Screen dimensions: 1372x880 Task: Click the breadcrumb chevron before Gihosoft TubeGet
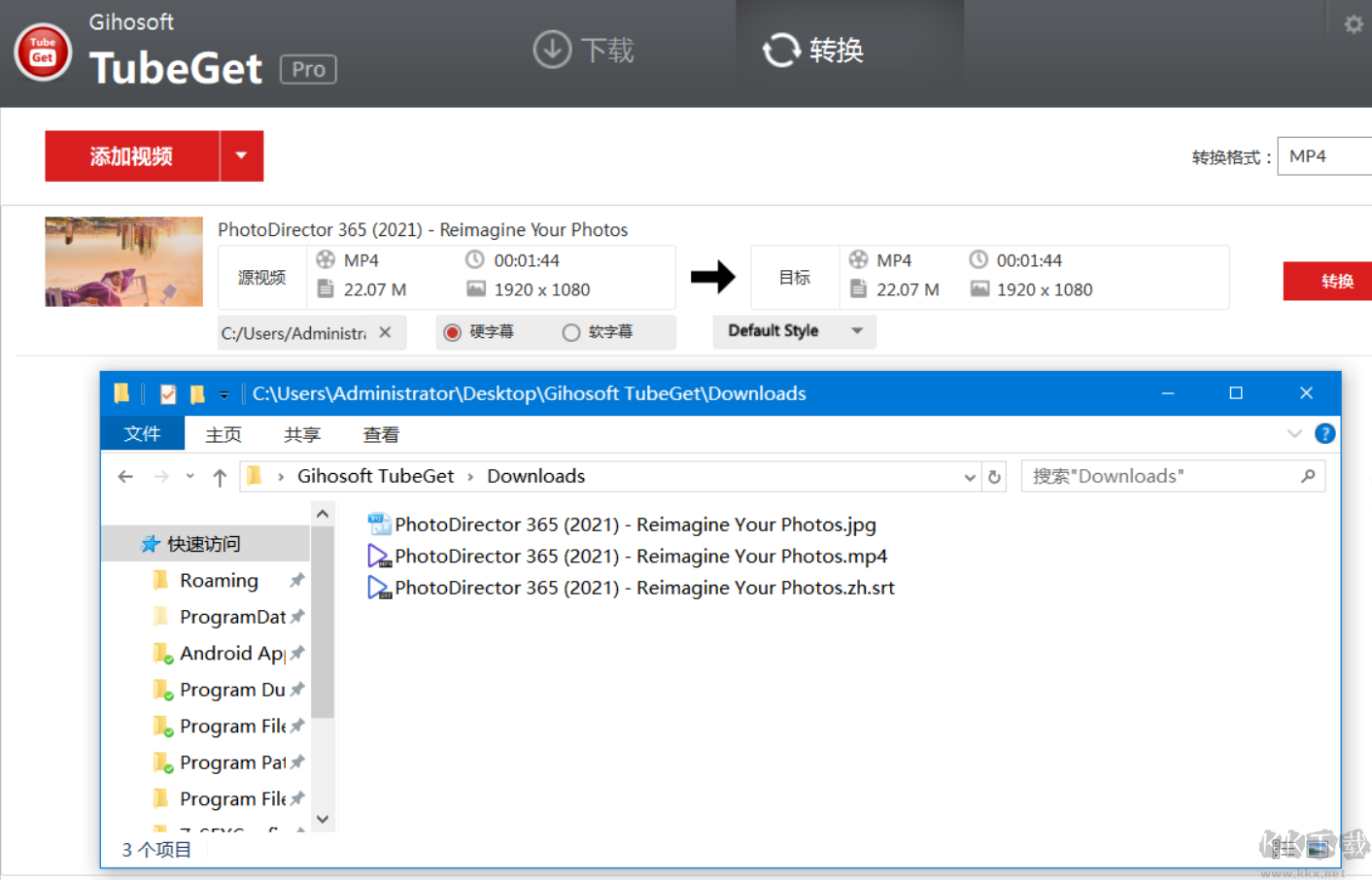(x=281, y=476)
